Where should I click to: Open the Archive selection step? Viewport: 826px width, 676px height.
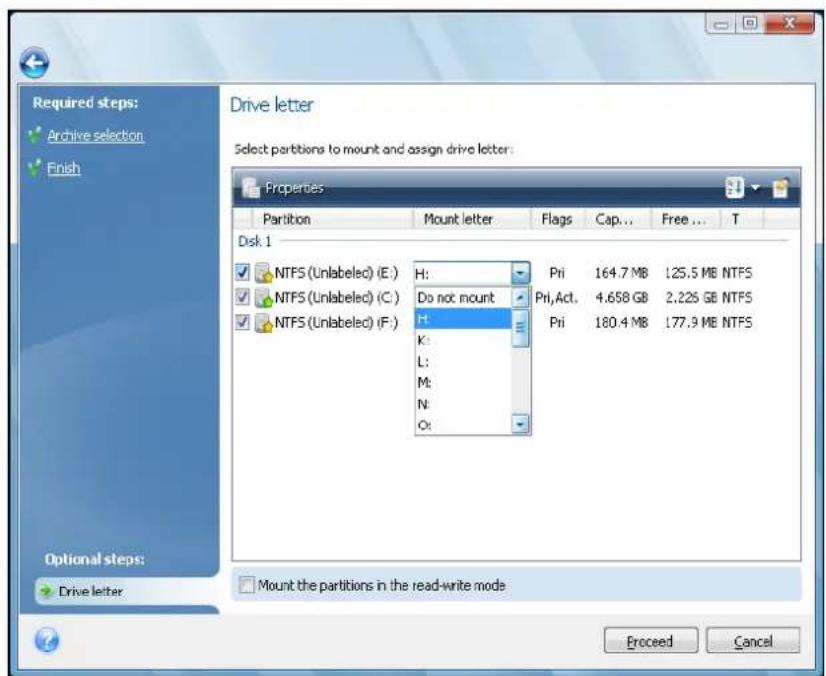click(95, 136)
